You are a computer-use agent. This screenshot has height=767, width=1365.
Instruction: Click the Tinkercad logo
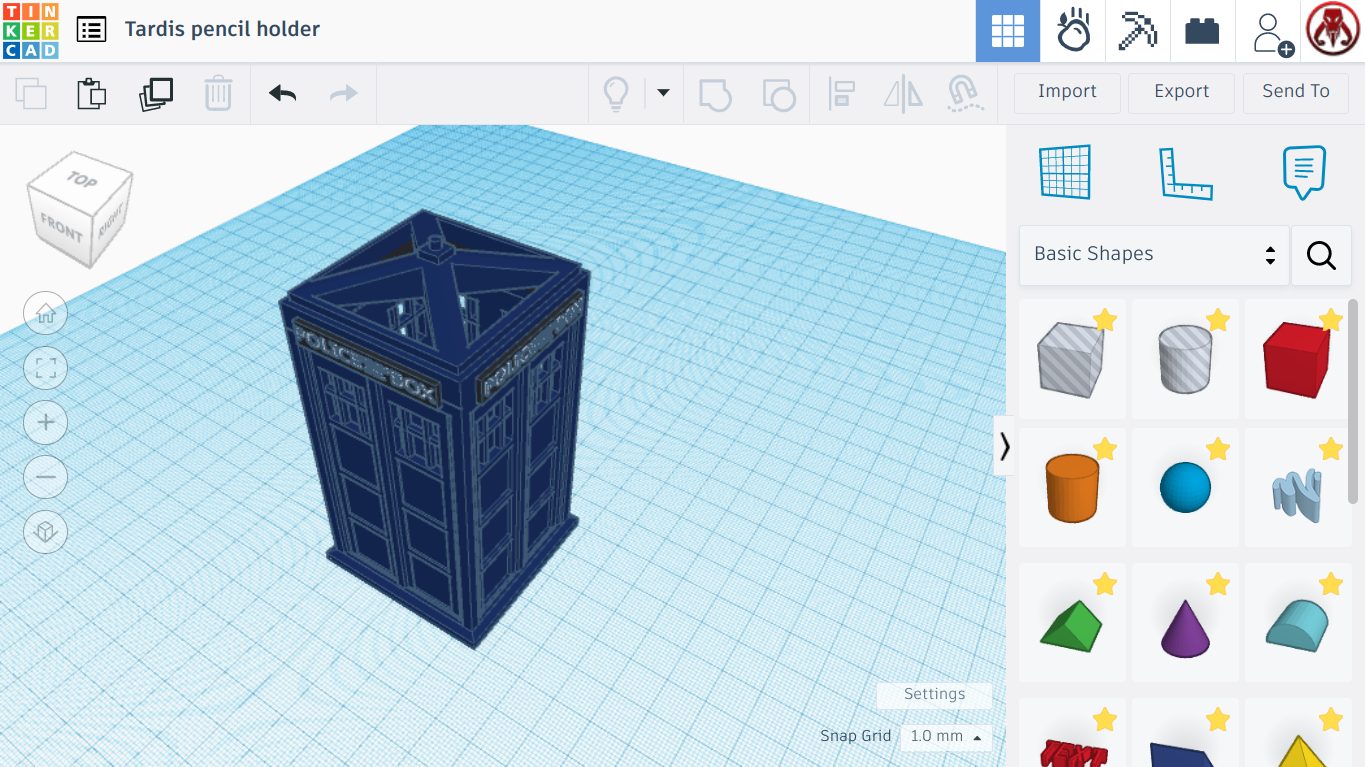[x=31, y=31]
